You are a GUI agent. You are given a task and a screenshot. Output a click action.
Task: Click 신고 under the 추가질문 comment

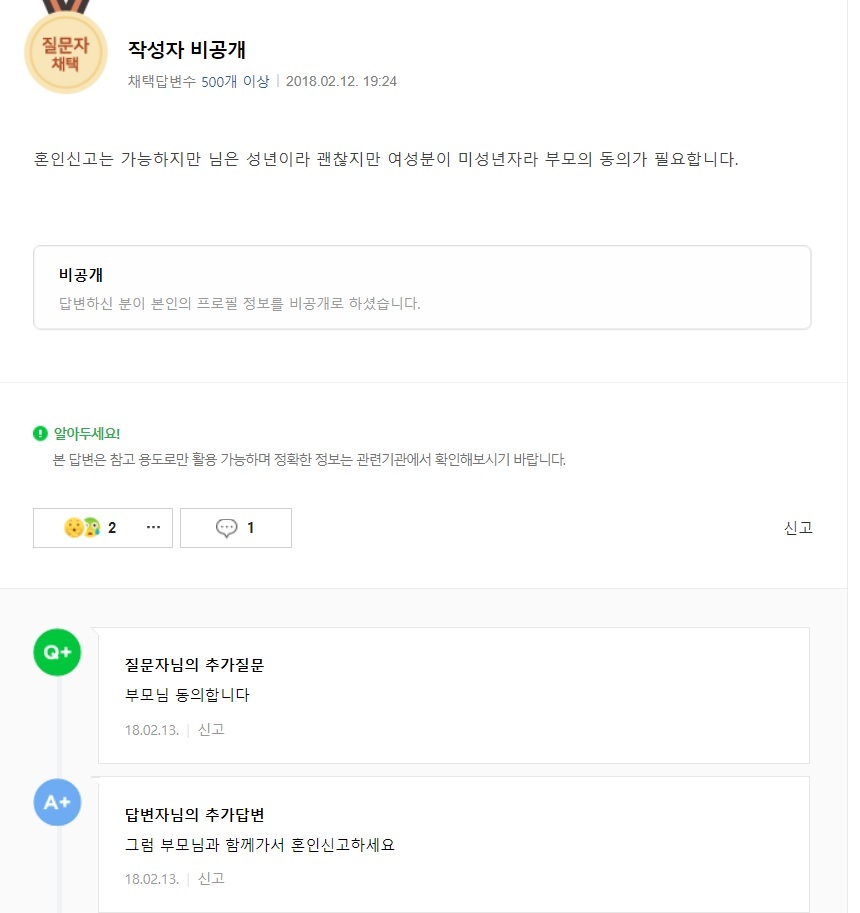[211, 730]
